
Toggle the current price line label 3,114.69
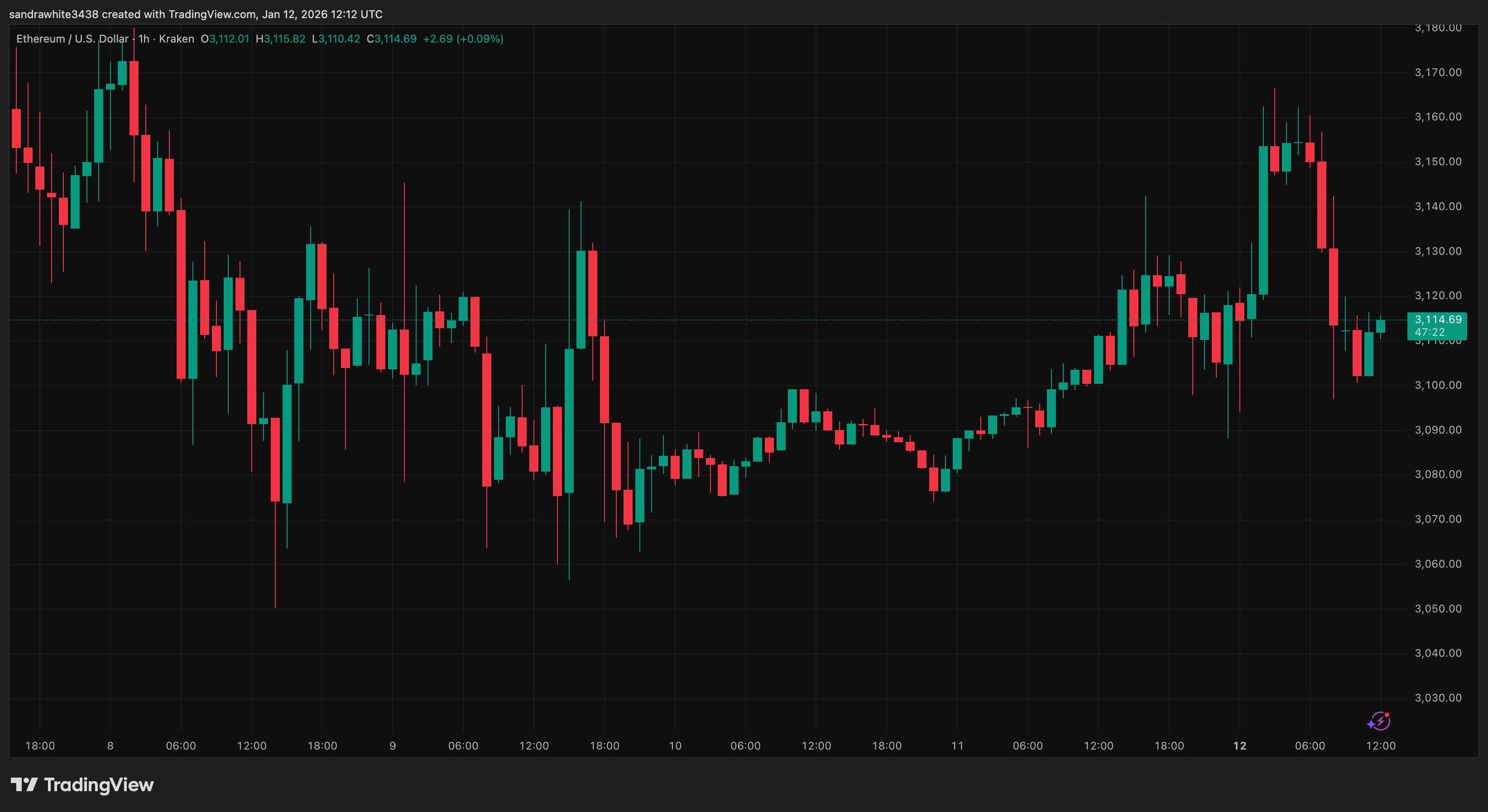(x=1438, y=320)
